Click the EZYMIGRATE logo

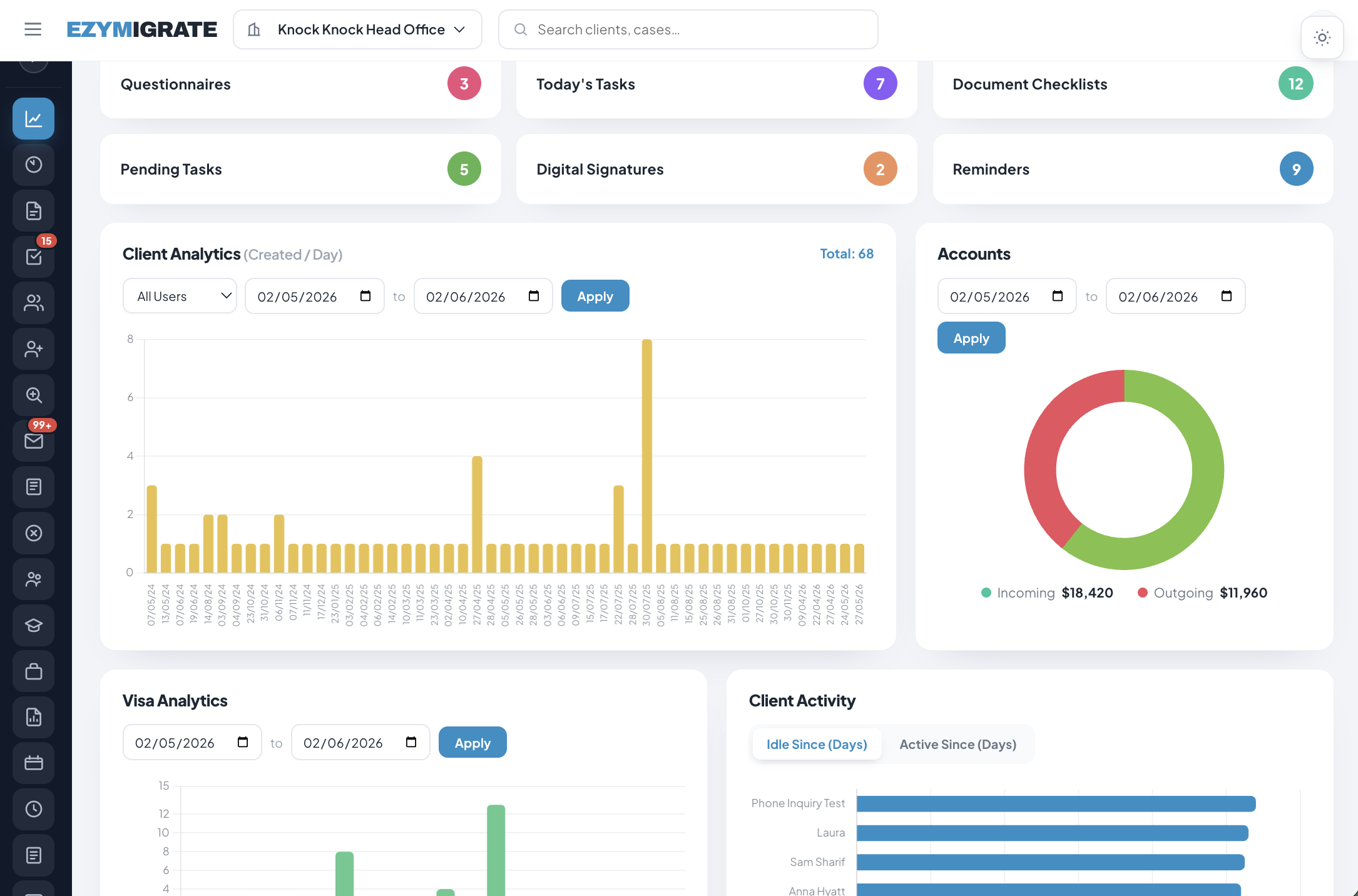pos(142,29)
